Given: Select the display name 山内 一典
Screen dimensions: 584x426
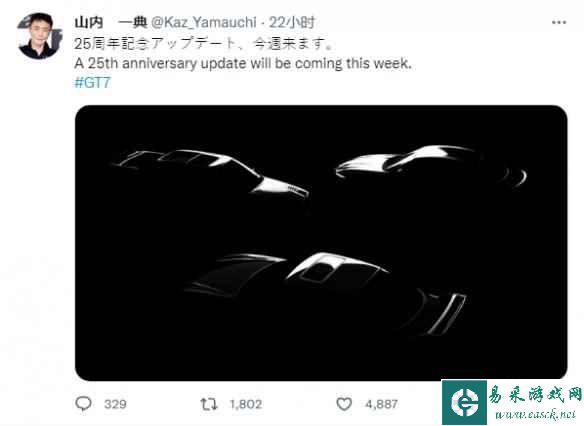Looking at the screenshot, I should tap(111, 23).
